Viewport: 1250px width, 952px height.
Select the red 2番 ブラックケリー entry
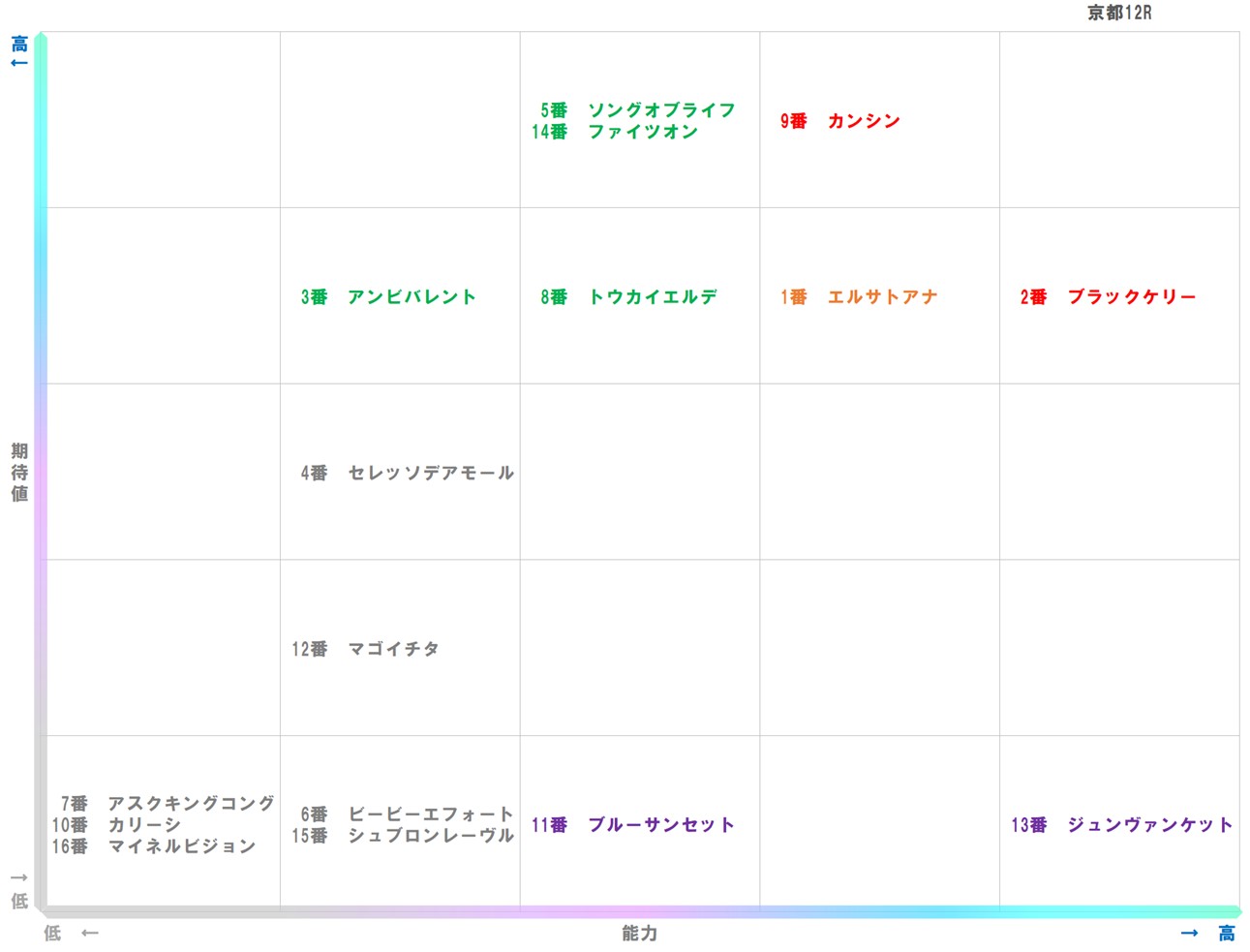coord(1108,297)
